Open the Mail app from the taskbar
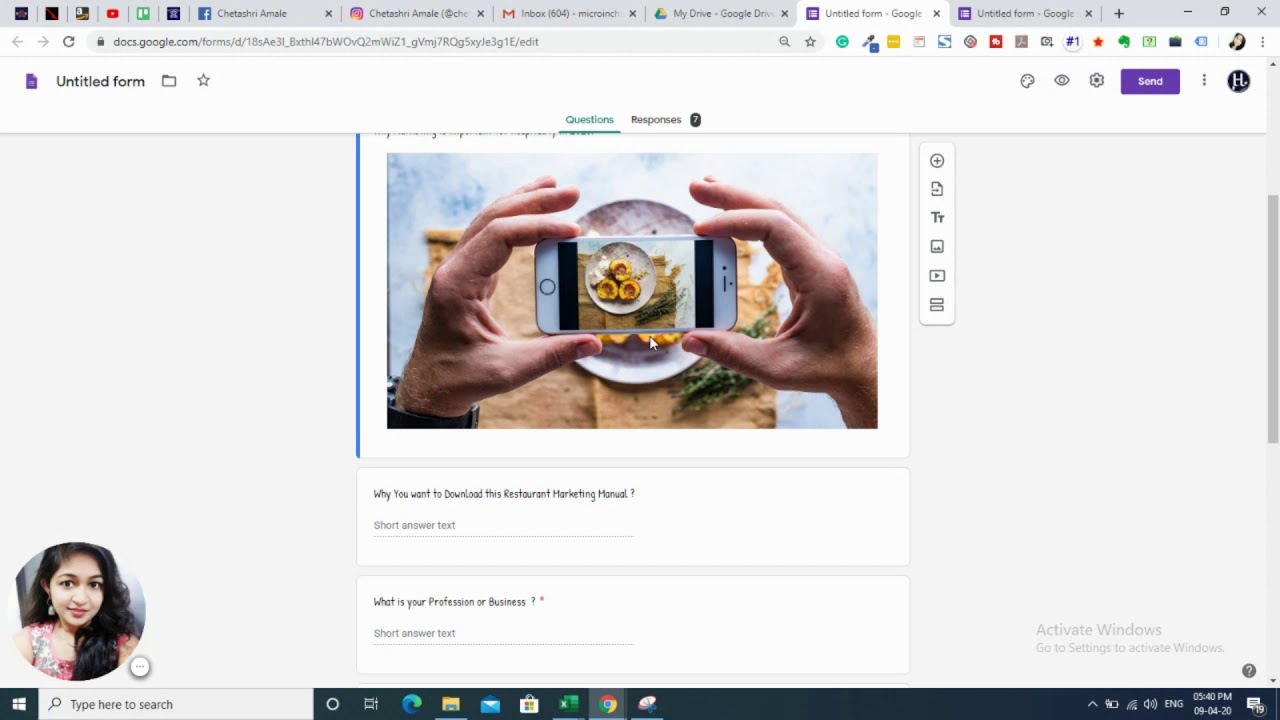Screen dimensions: 1280x720 (490, 704)
